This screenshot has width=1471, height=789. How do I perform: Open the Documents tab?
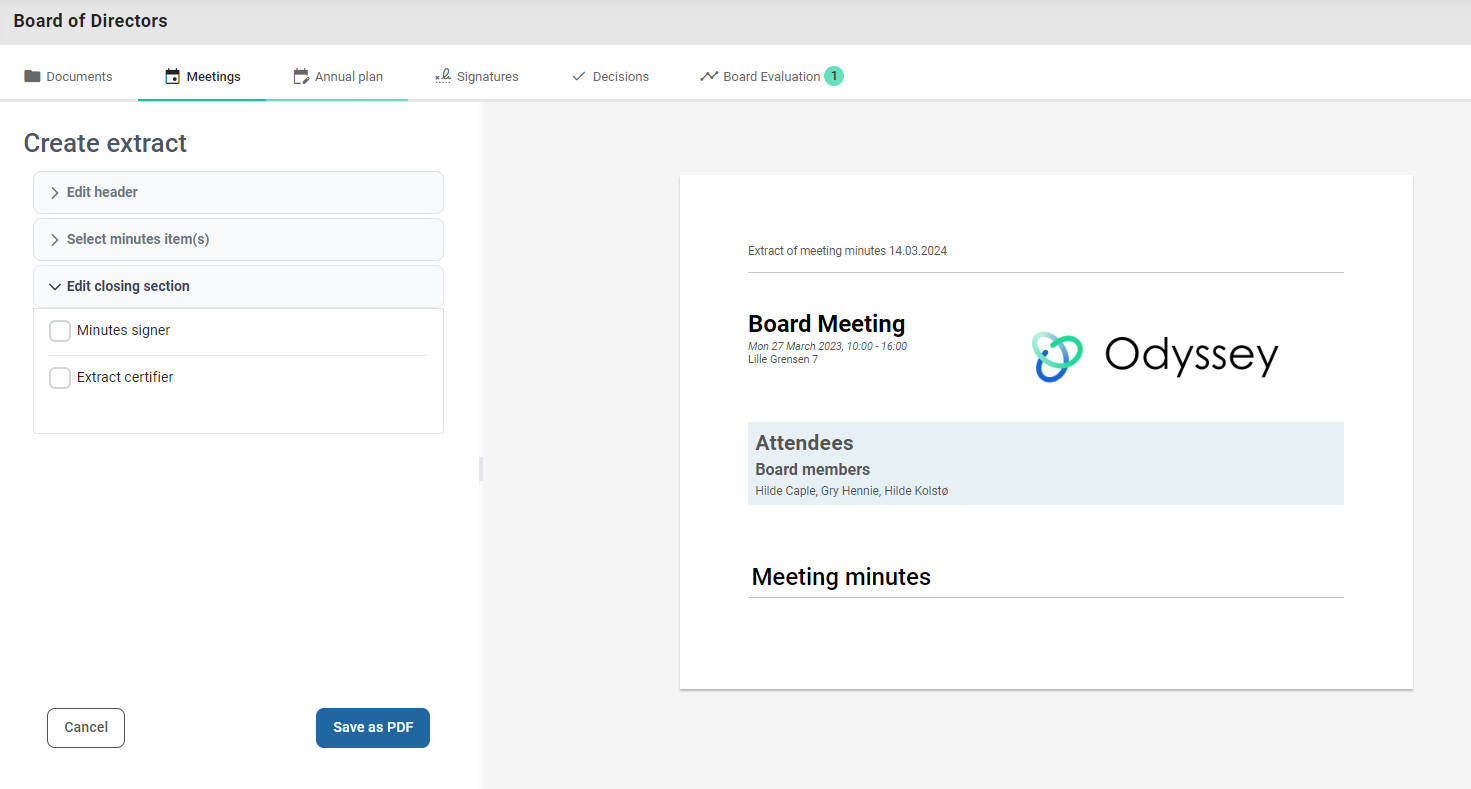(x=68, y=76)
